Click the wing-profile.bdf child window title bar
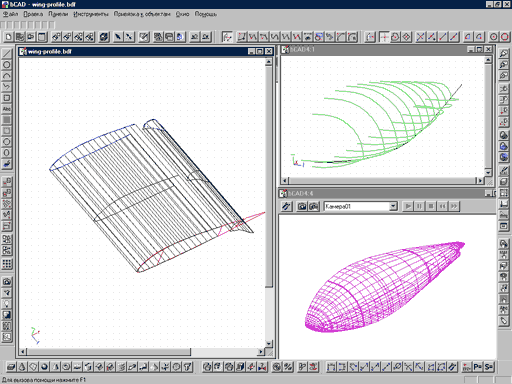This screenshot has width=512, height=384. pos(133,51)
